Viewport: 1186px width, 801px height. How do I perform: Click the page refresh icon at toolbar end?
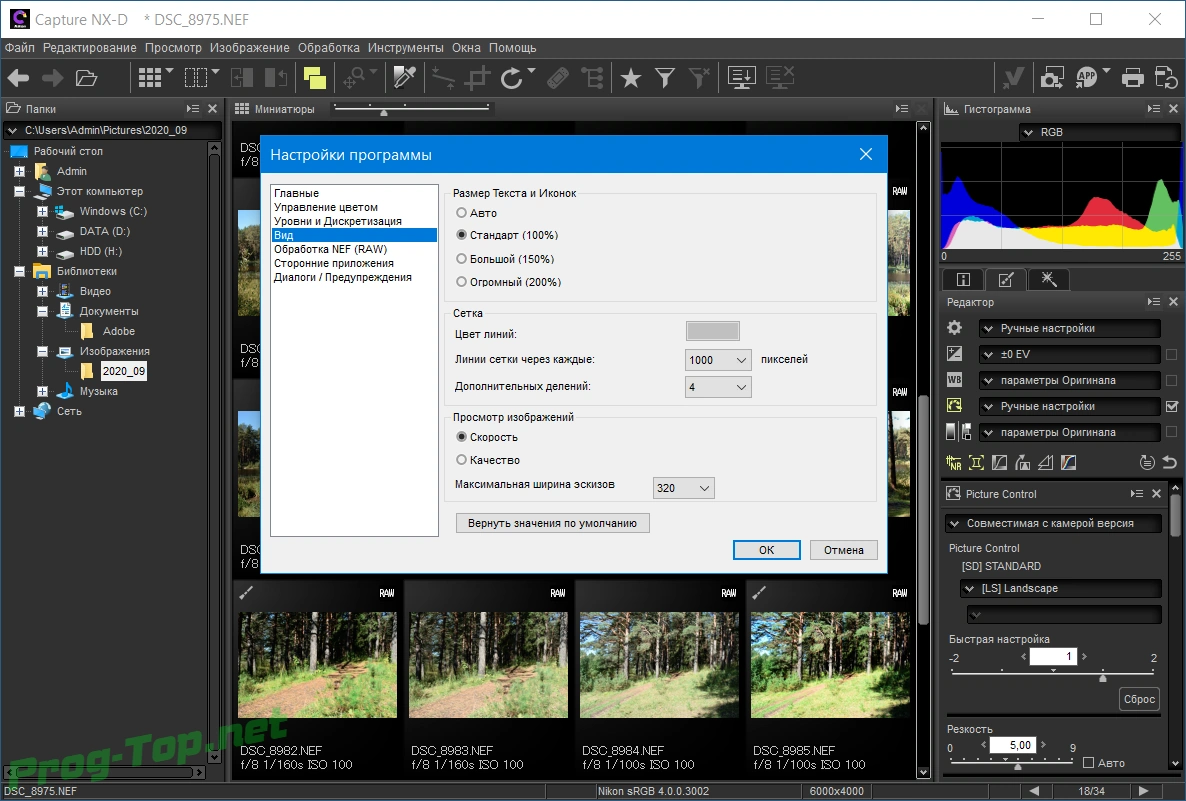point(1166,78)
